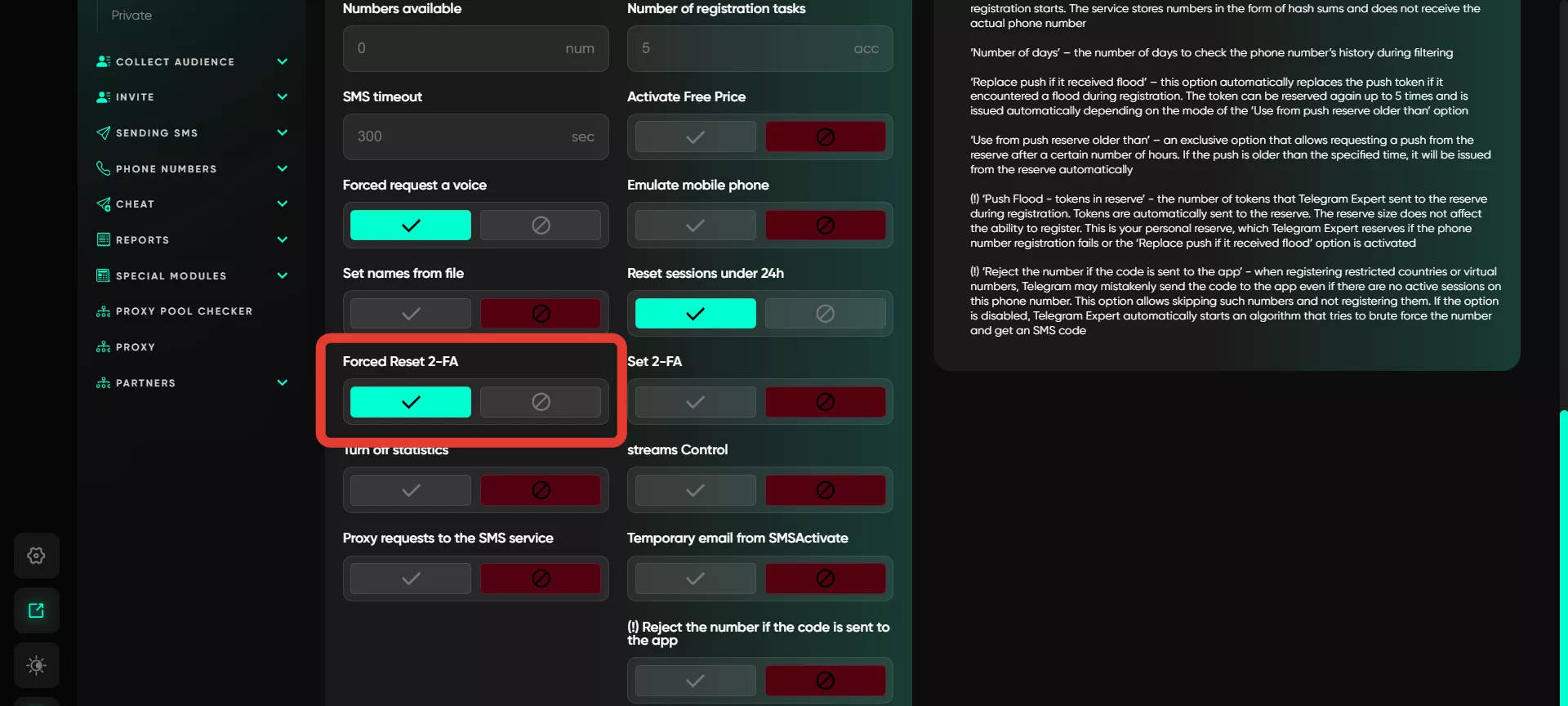The height and width of the screenshot is (706, 1568).
Task: Expand the Invite section chevron
Action: click(283, 96)
